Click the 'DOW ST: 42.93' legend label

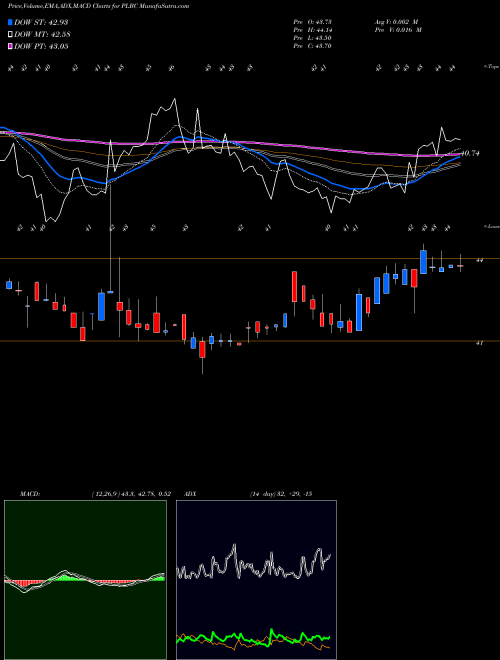click(41, 22)
